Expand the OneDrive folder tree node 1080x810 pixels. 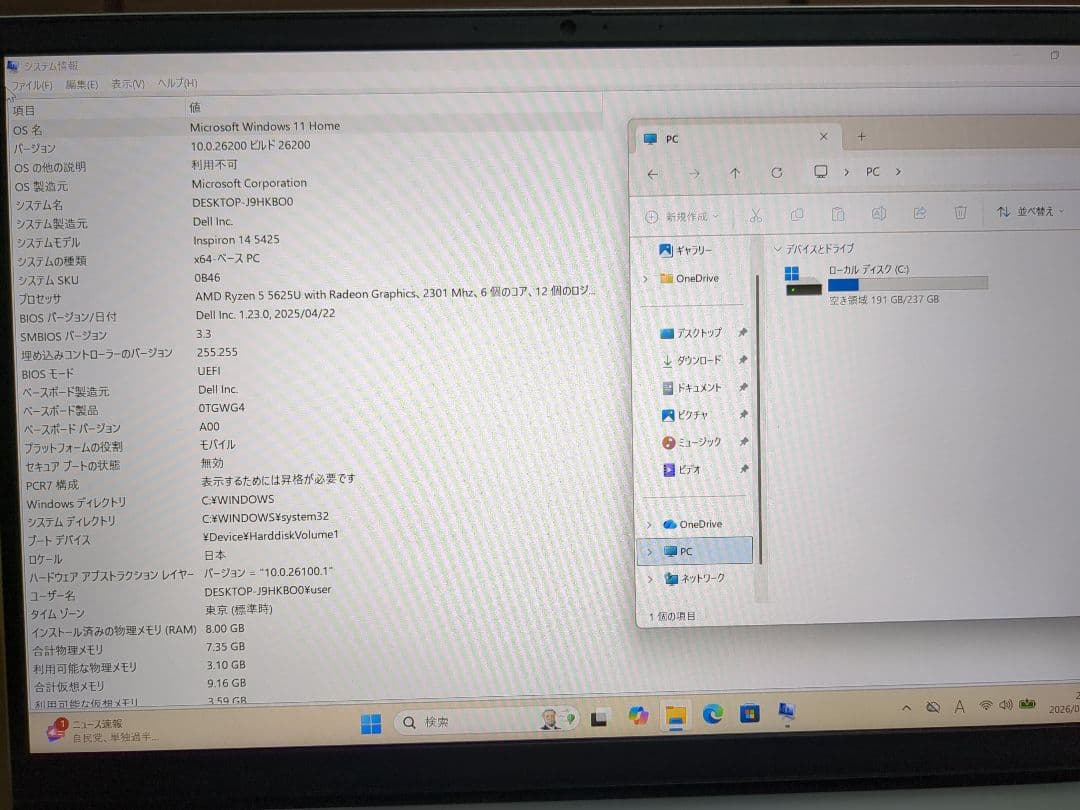pos(646,279)
